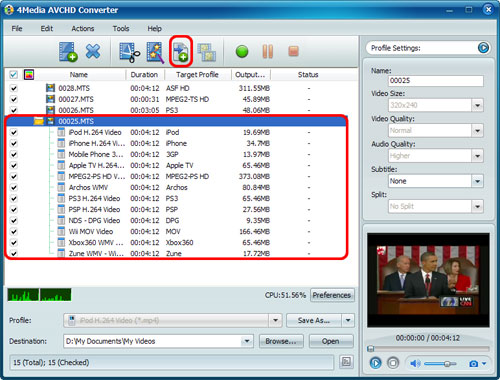Stop the preview playback
The image size is (500, 380).
[x=393, y=363]
